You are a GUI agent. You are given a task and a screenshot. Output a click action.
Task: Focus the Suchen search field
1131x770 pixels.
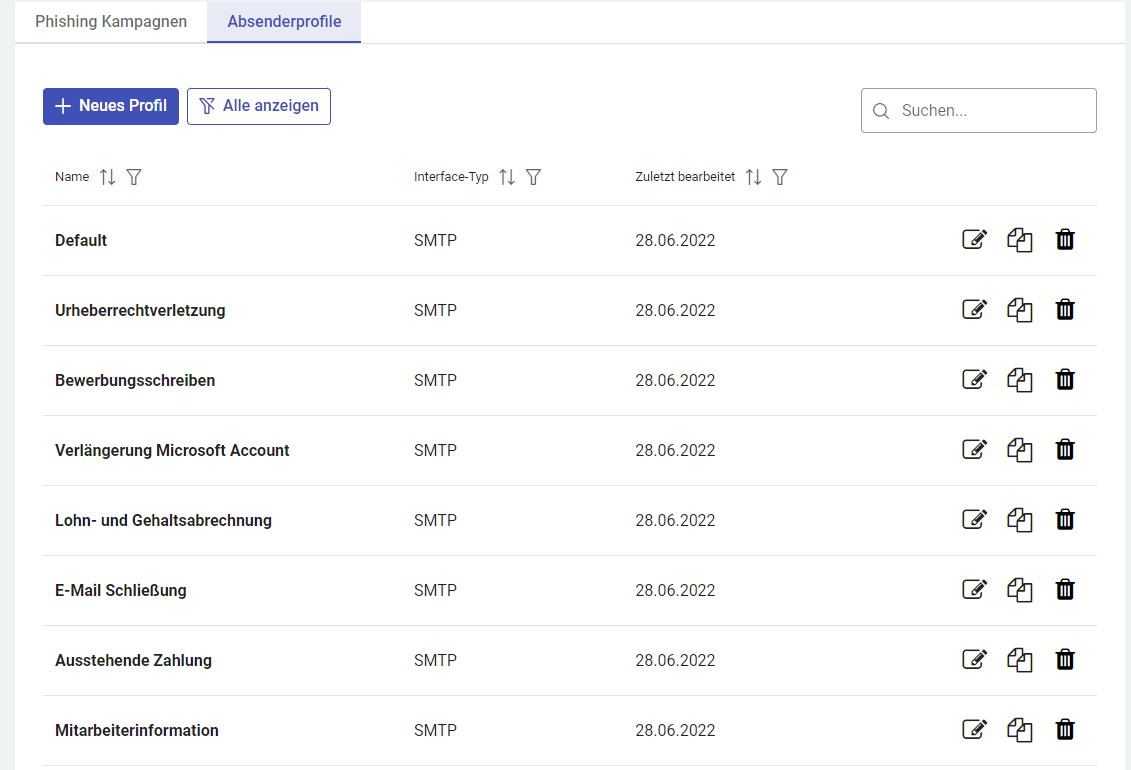(x=990, y=111)
